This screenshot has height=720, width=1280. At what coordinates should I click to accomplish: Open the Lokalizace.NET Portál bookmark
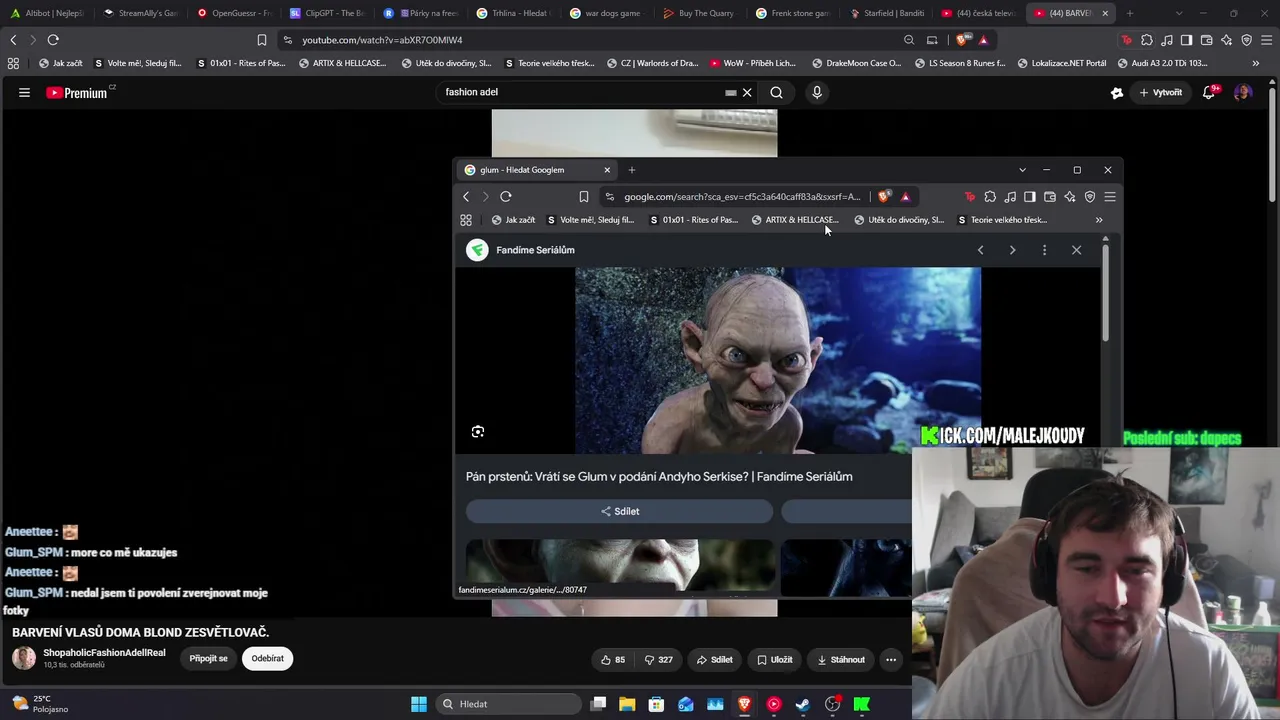(x=1061, y=63)
